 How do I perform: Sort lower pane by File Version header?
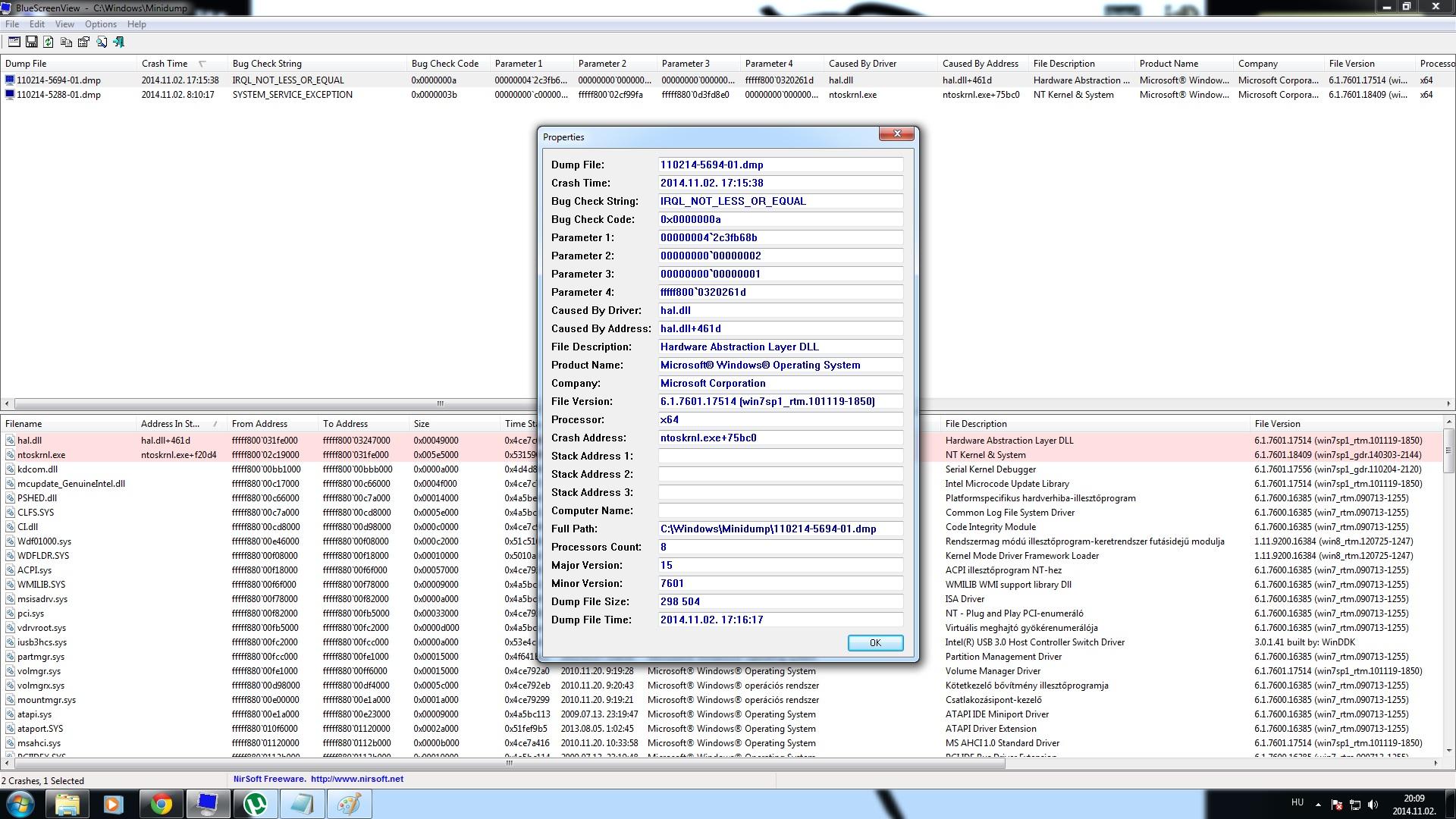tap(1346, 424)
